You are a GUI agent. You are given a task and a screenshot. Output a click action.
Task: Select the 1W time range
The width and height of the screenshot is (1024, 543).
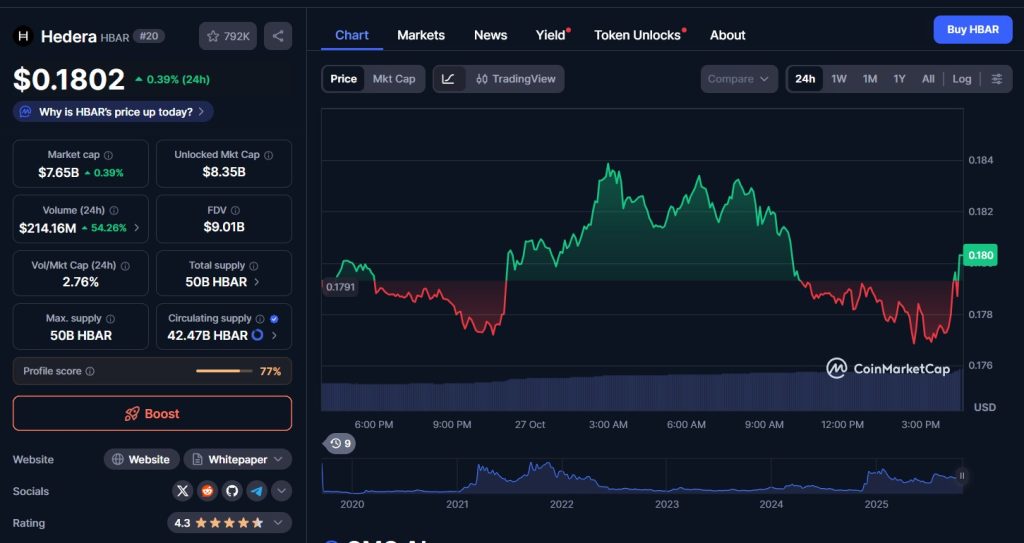tap(839, 79)
